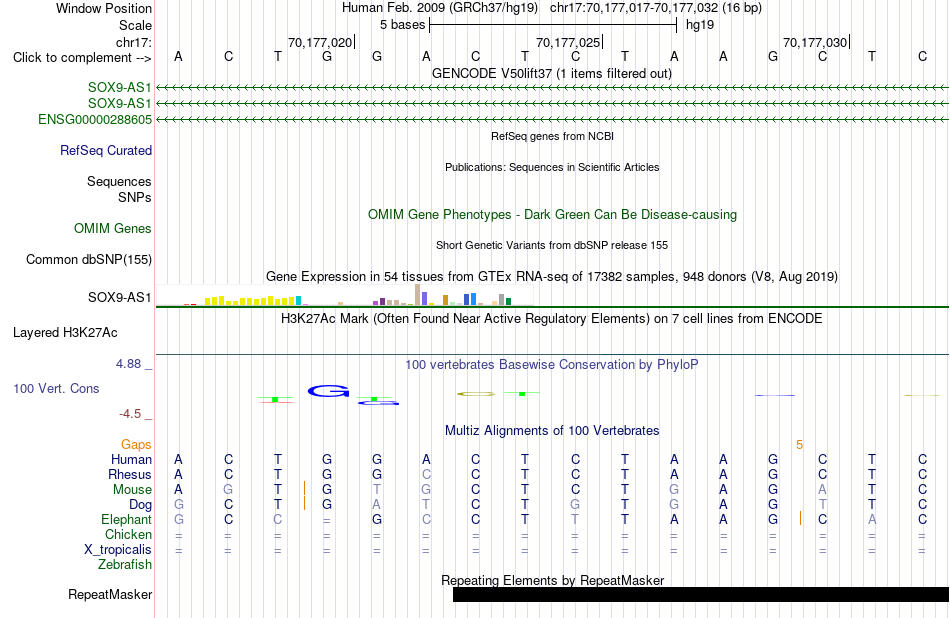Select the Elephant species label
The image size is (950, 618).
tap(126, 520)
